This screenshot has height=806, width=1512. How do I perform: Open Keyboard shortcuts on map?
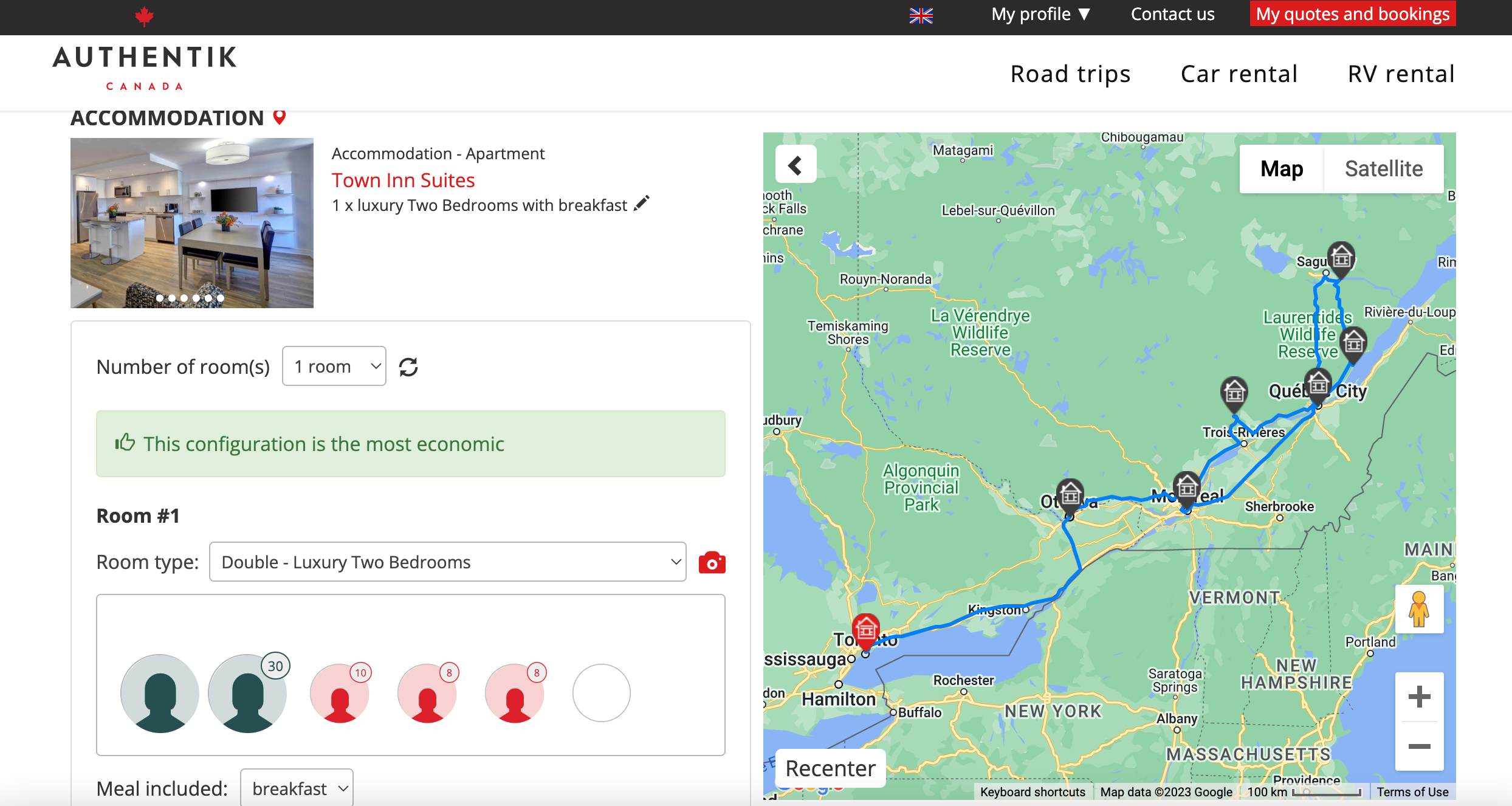click(x=1033, y=792)
